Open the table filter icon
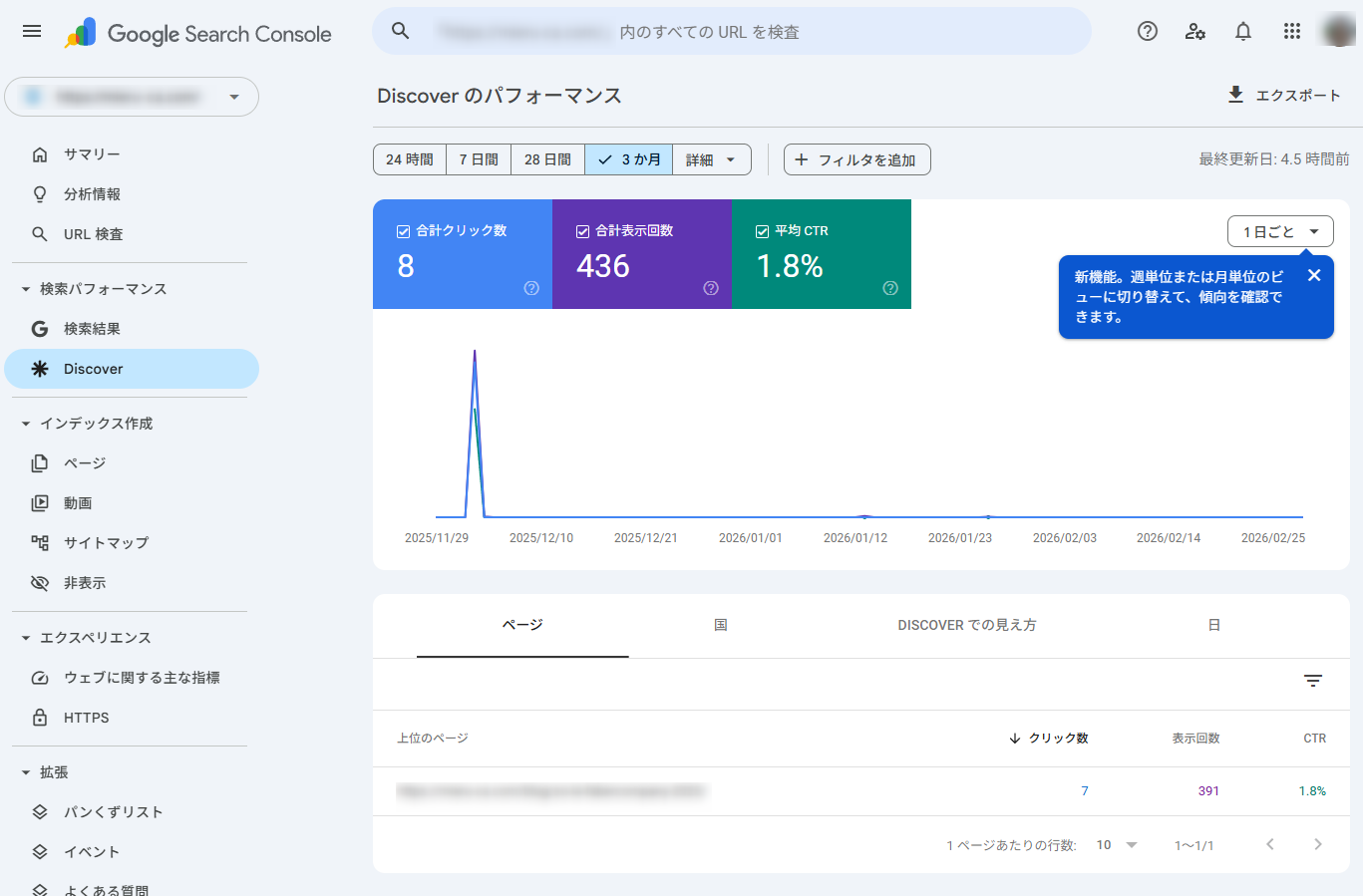1363x896 pixels. 1313,681
